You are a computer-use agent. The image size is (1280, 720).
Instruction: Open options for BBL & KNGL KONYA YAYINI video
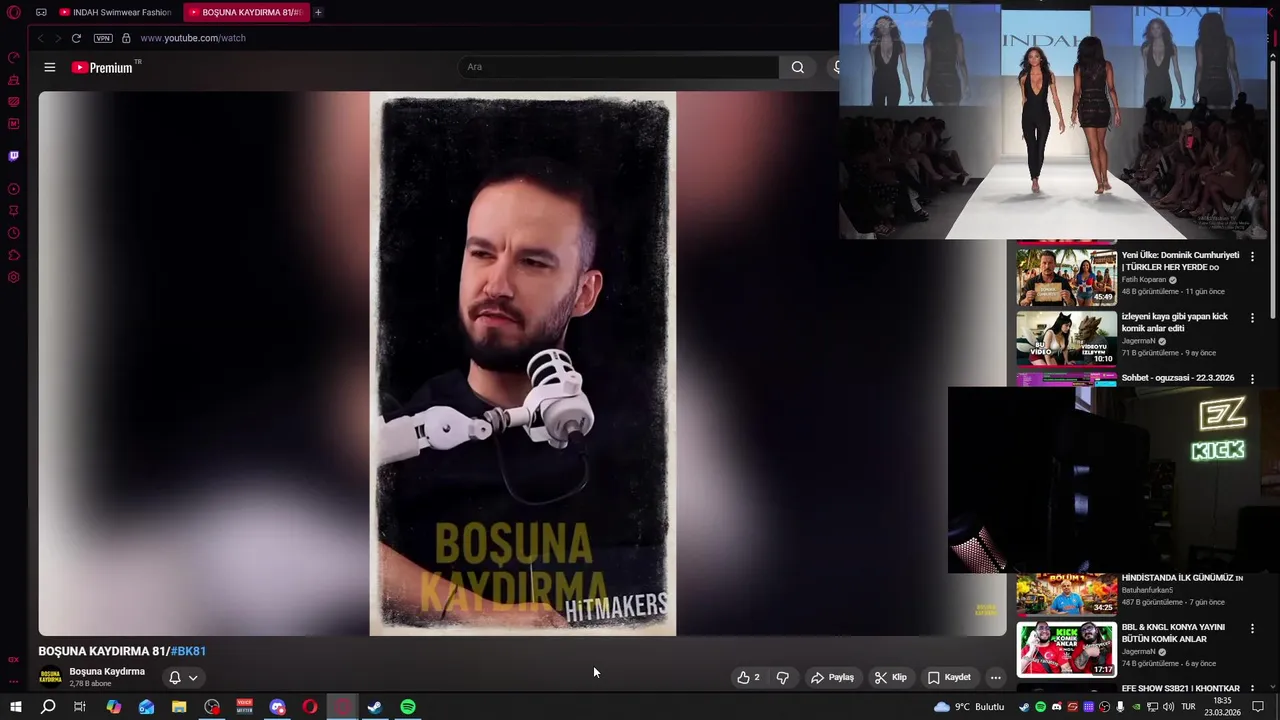tap(1252, 629)
